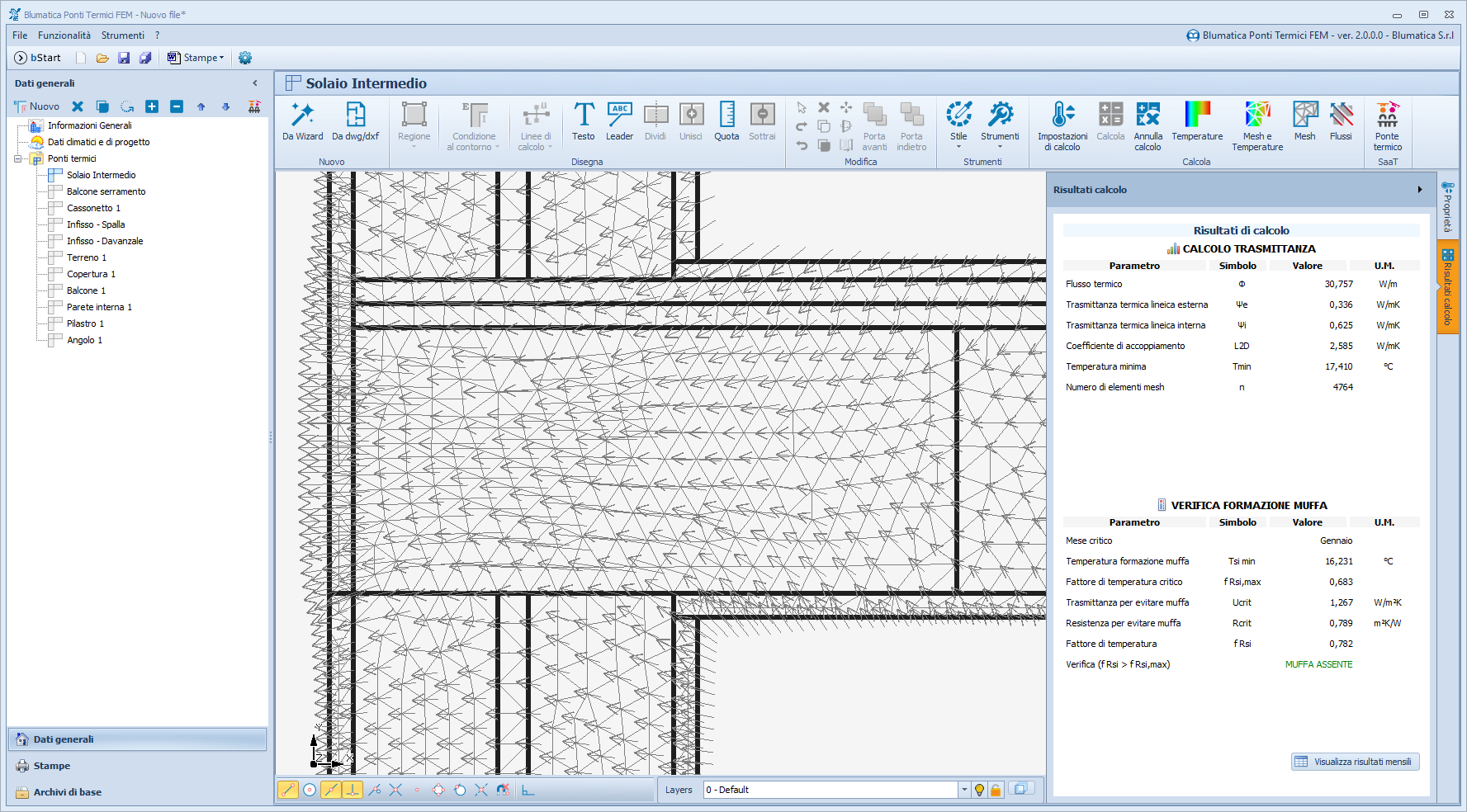Image resolution: width=1467 pixels, height=812 pixels.
Task: Click Visualizza risultati mensili button
Action: [x=1355, y=762]
